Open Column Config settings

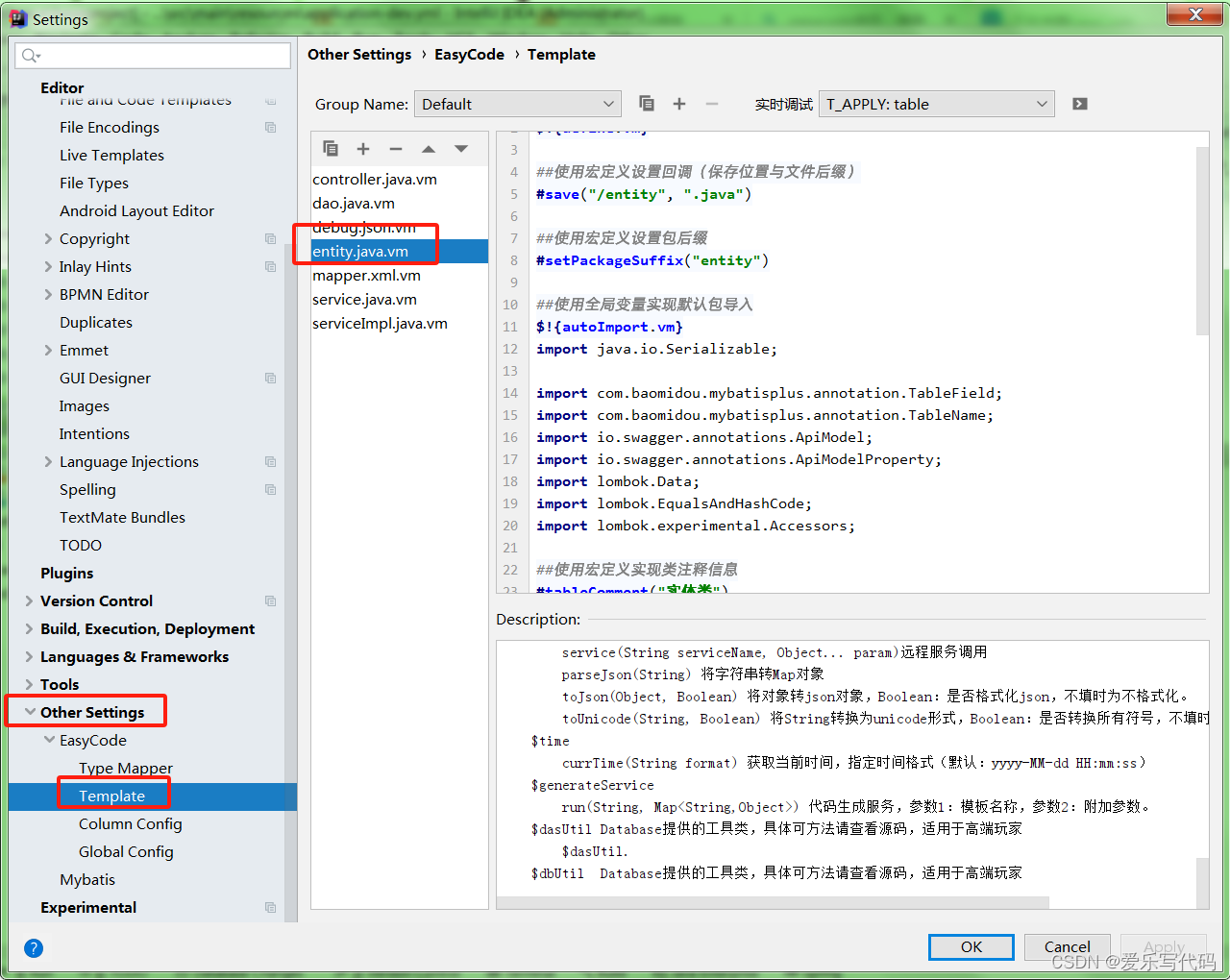[x=131, y=823]
